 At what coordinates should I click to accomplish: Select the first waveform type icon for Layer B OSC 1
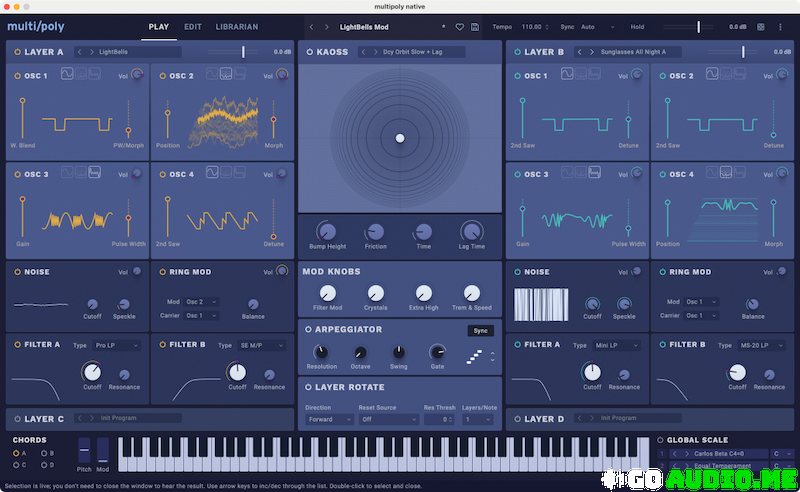(x=567, y=73)
